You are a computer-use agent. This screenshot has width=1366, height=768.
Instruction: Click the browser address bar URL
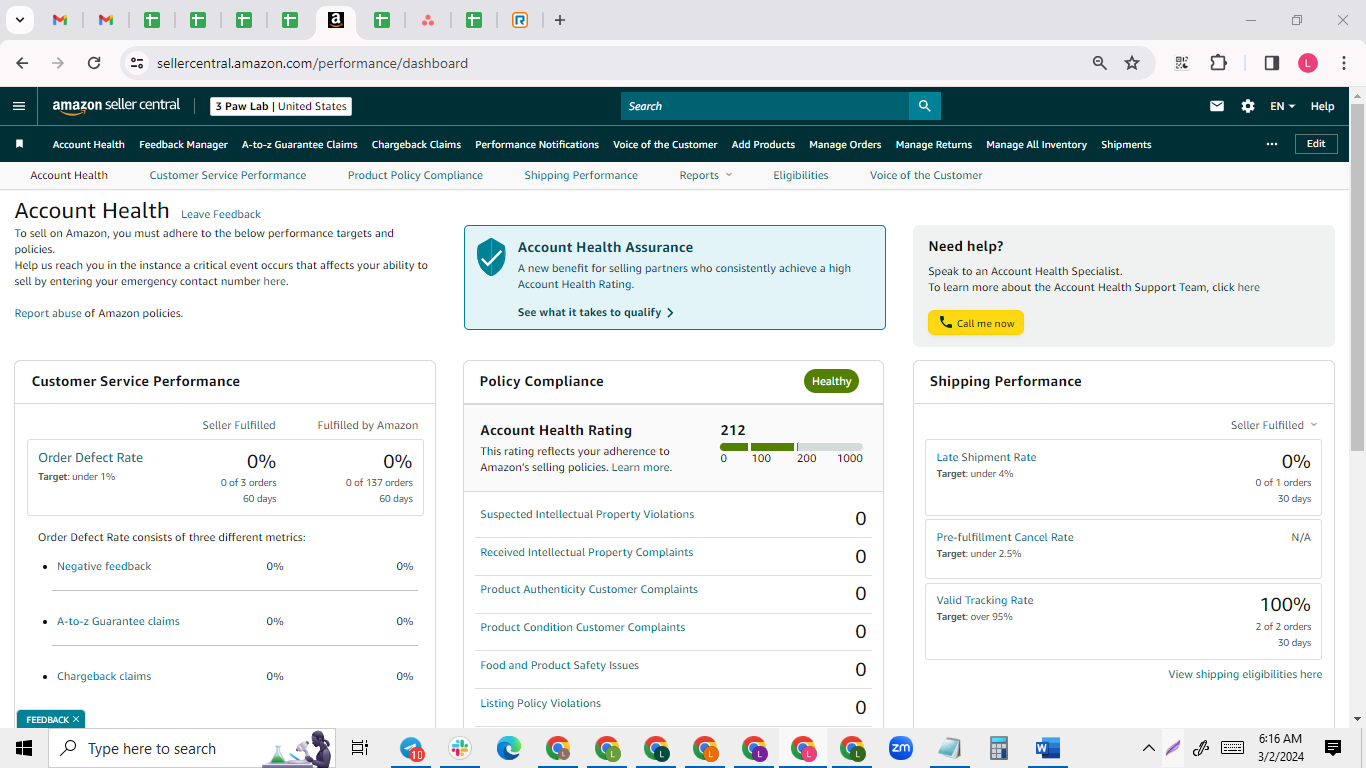click(x=312, y=63)
